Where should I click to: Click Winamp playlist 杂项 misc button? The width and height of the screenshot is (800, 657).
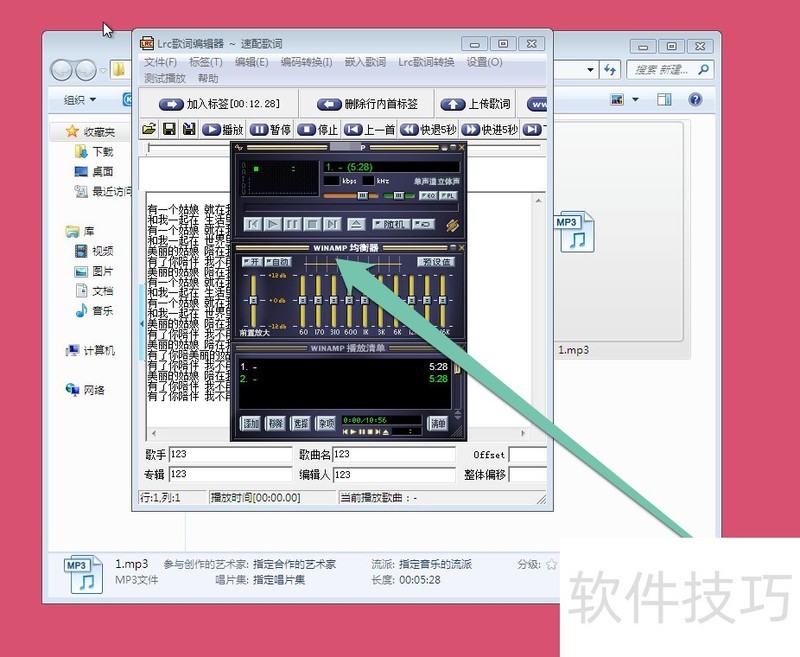coord(326,423)
